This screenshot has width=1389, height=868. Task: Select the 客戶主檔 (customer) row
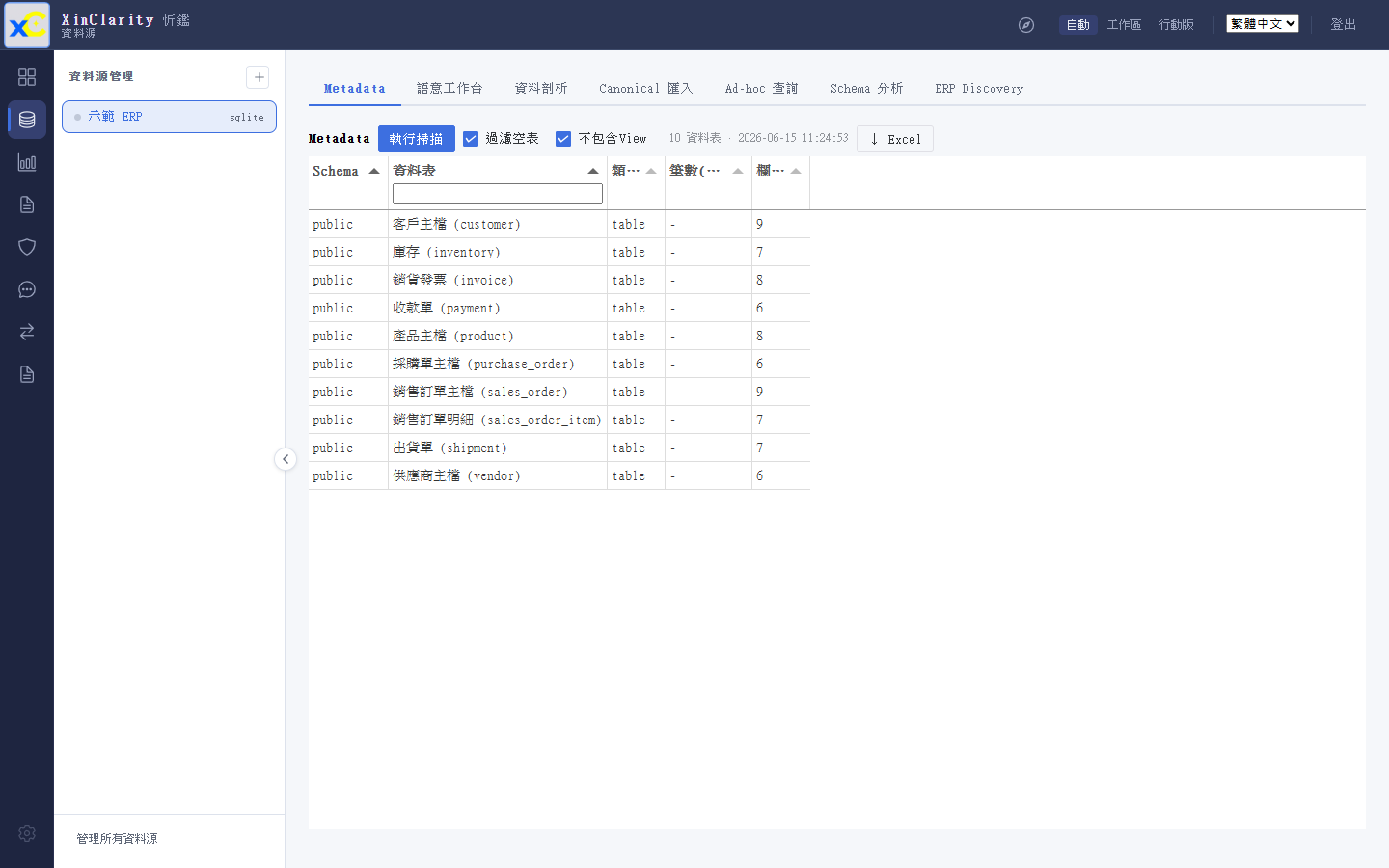559,224
